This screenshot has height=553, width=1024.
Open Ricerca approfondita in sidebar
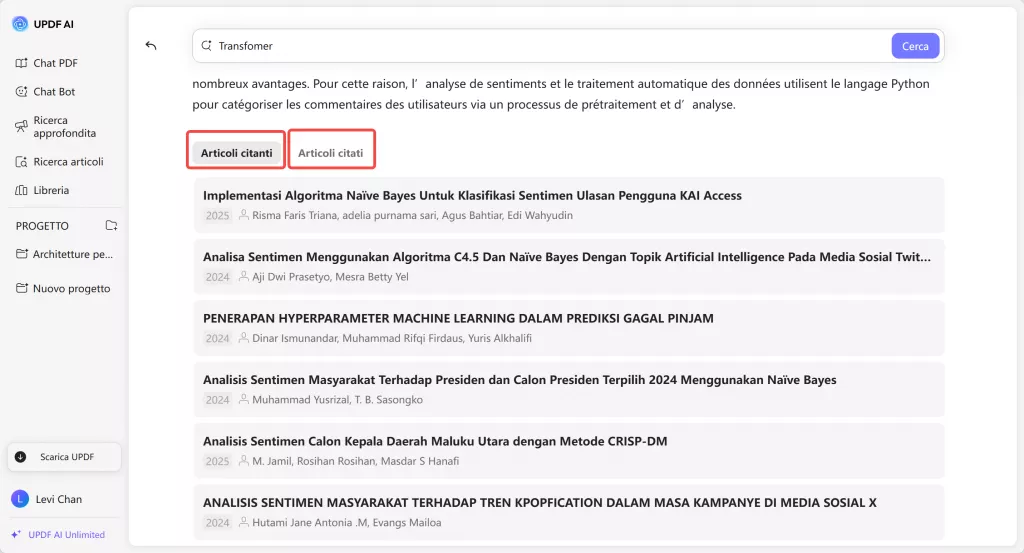[56, 127]
